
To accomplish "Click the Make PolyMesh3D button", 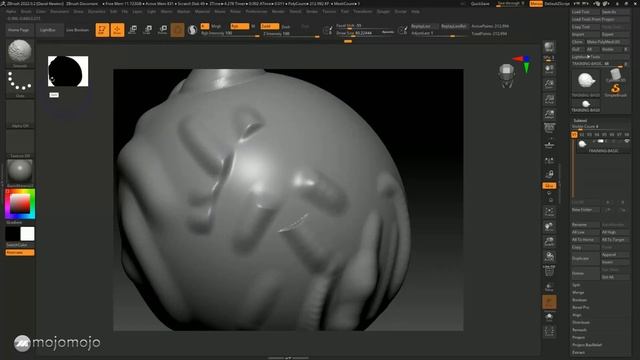I will (608, 42).
